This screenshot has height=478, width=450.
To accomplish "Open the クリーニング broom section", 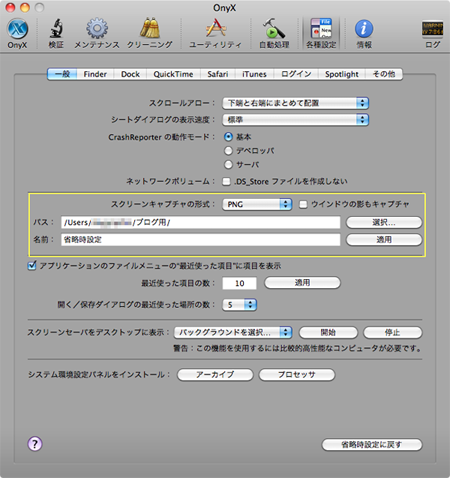I will 149,33.
